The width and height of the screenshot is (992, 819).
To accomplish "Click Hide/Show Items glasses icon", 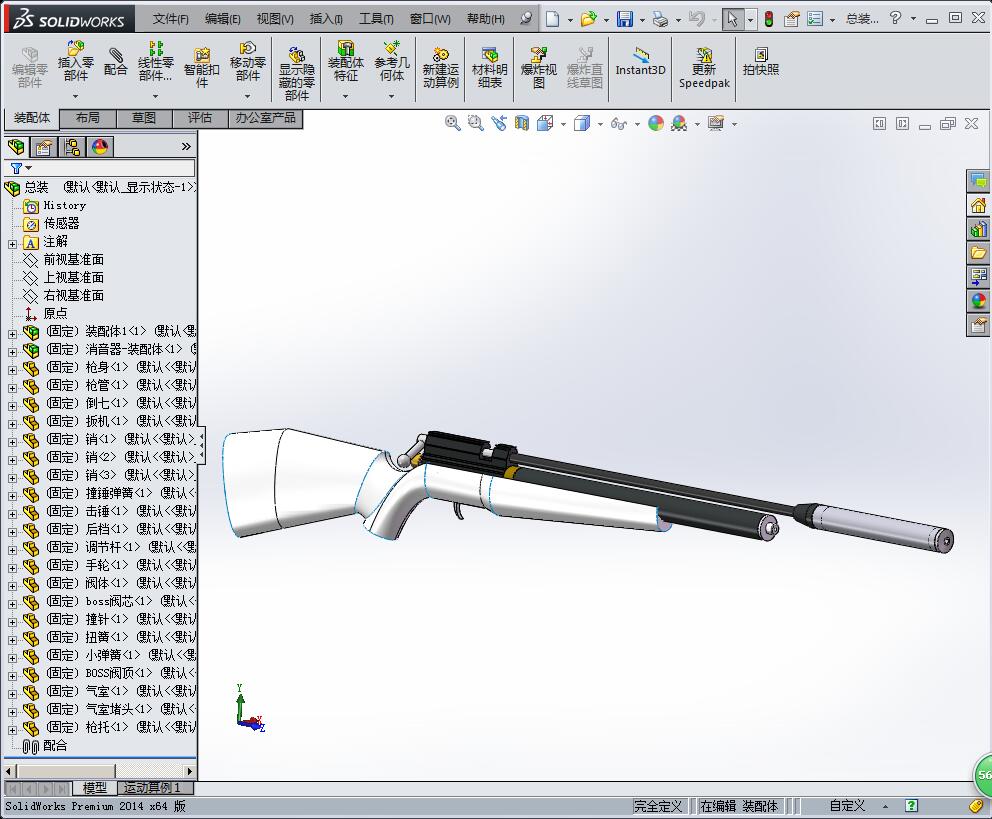I will pos(619,123).
